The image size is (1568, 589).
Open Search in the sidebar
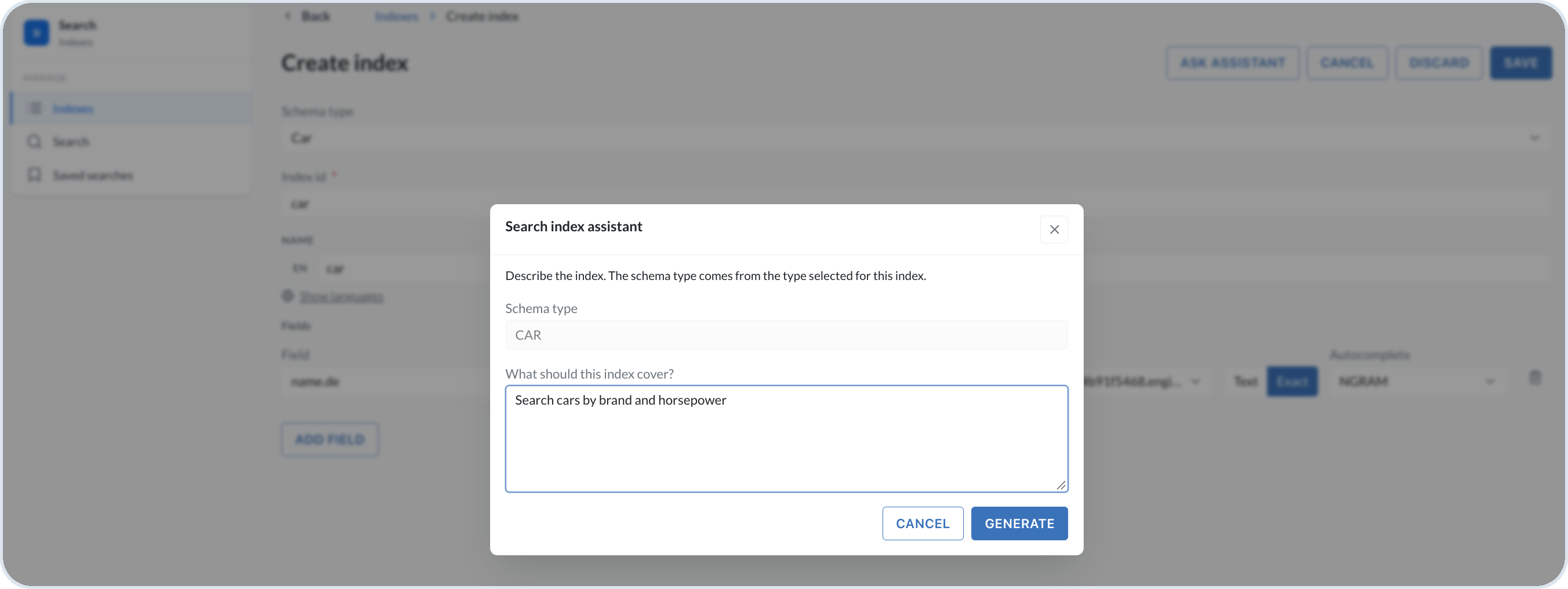pyautogui.click(x=132, y=142)
